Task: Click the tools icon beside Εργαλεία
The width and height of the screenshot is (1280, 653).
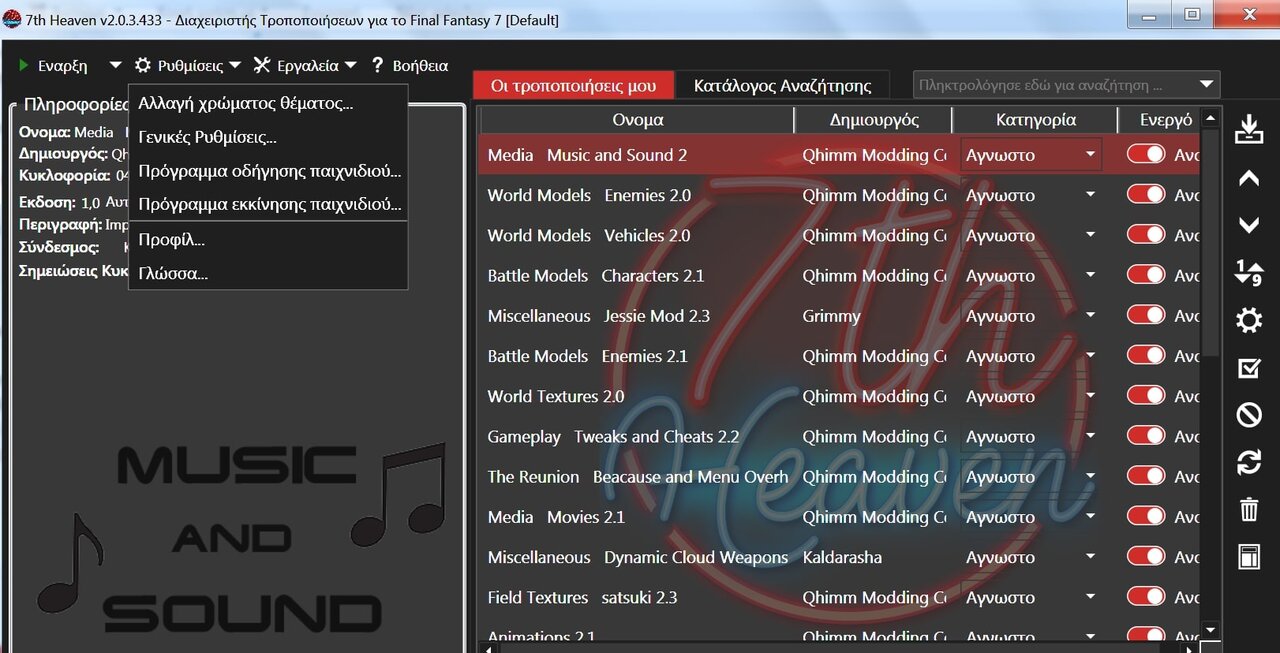Action: 262,65
